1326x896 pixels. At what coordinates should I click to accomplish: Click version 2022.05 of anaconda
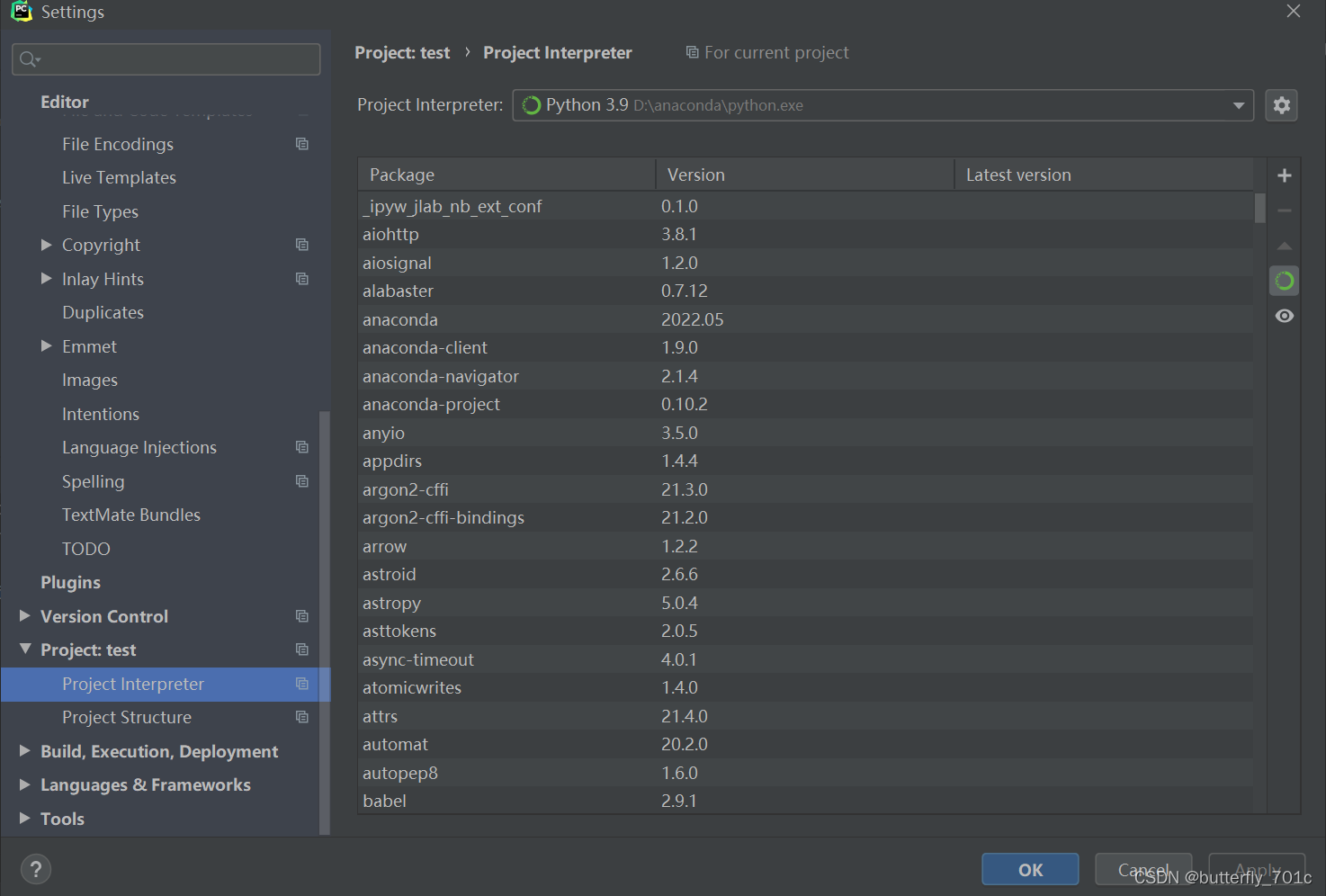(x=692, y=319)
